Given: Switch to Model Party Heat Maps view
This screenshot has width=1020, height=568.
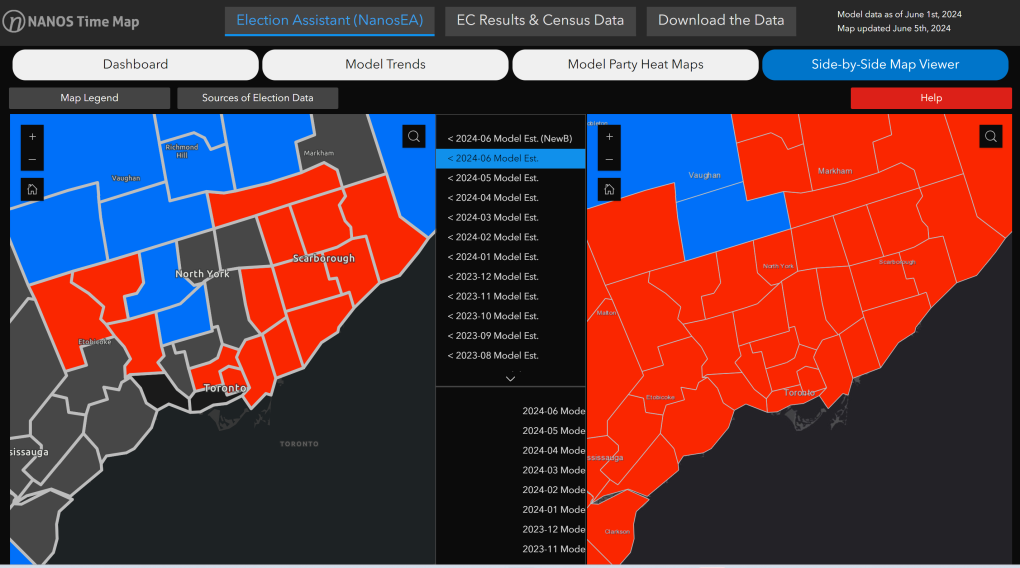Looking at the screenshot, I should click(636, 64).
